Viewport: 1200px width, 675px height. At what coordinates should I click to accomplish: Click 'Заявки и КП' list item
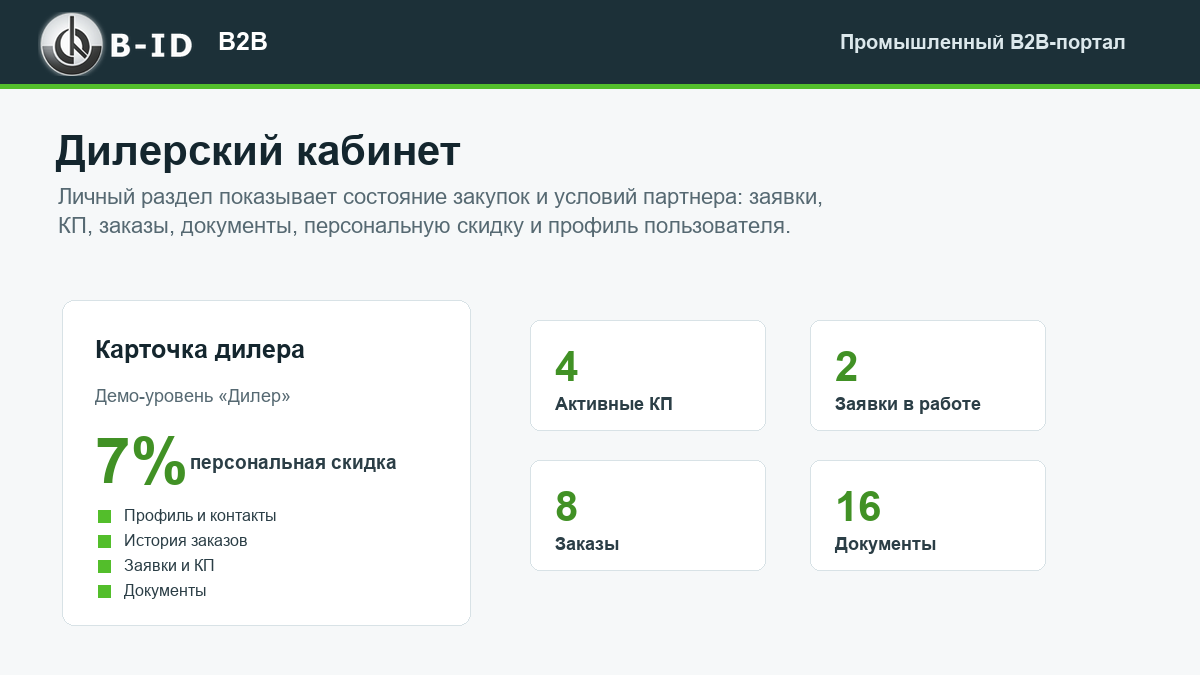coord(169,566)
